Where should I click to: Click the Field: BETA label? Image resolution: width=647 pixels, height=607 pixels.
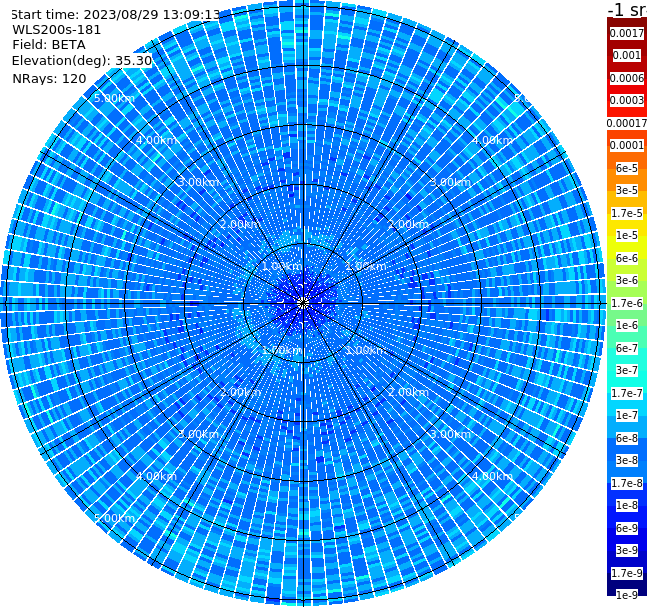pos(49,45)
